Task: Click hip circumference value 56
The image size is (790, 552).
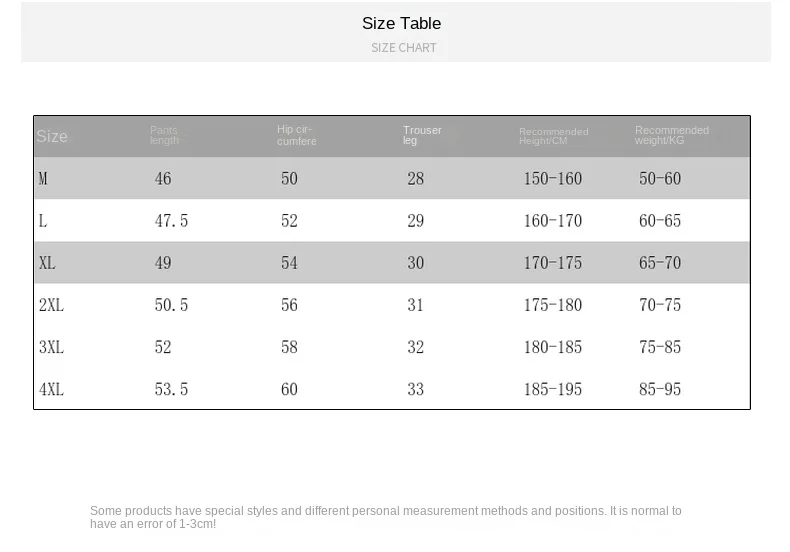Action: point(289,305)
